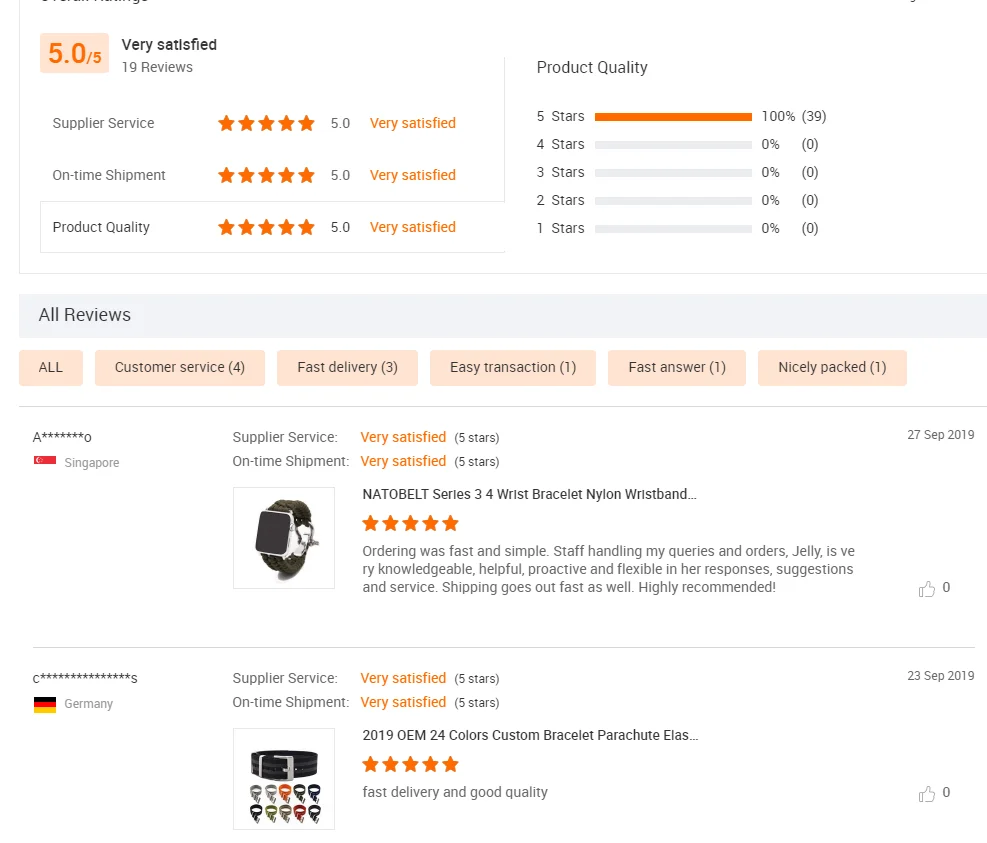Click thumbs-up icon on Singapore review

pyautogui.click(x=927, y=589)
